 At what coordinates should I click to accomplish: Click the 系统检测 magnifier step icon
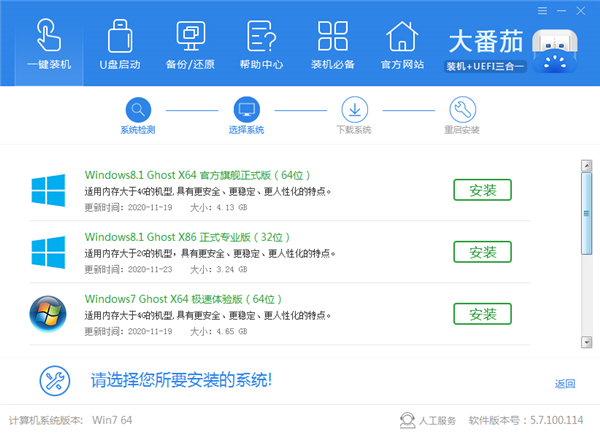click(138, 110)
